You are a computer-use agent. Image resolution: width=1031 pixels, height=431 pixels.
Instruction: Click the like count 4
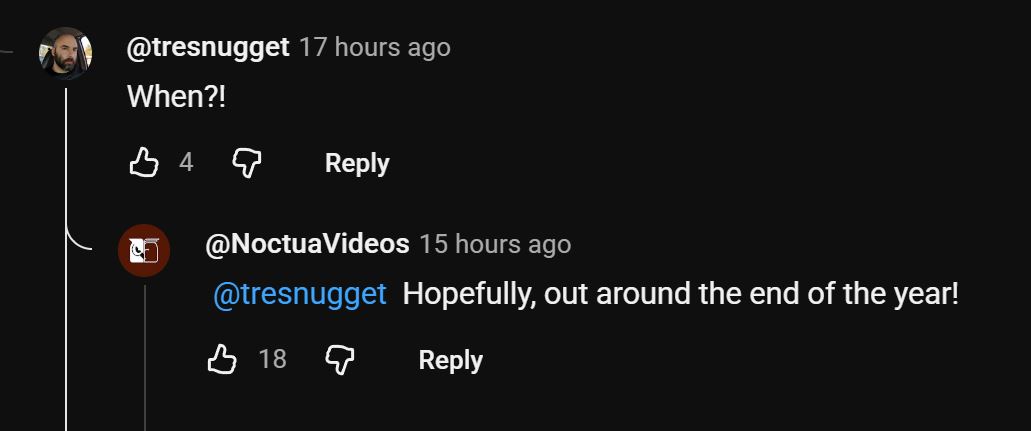[x=186, y=162]
